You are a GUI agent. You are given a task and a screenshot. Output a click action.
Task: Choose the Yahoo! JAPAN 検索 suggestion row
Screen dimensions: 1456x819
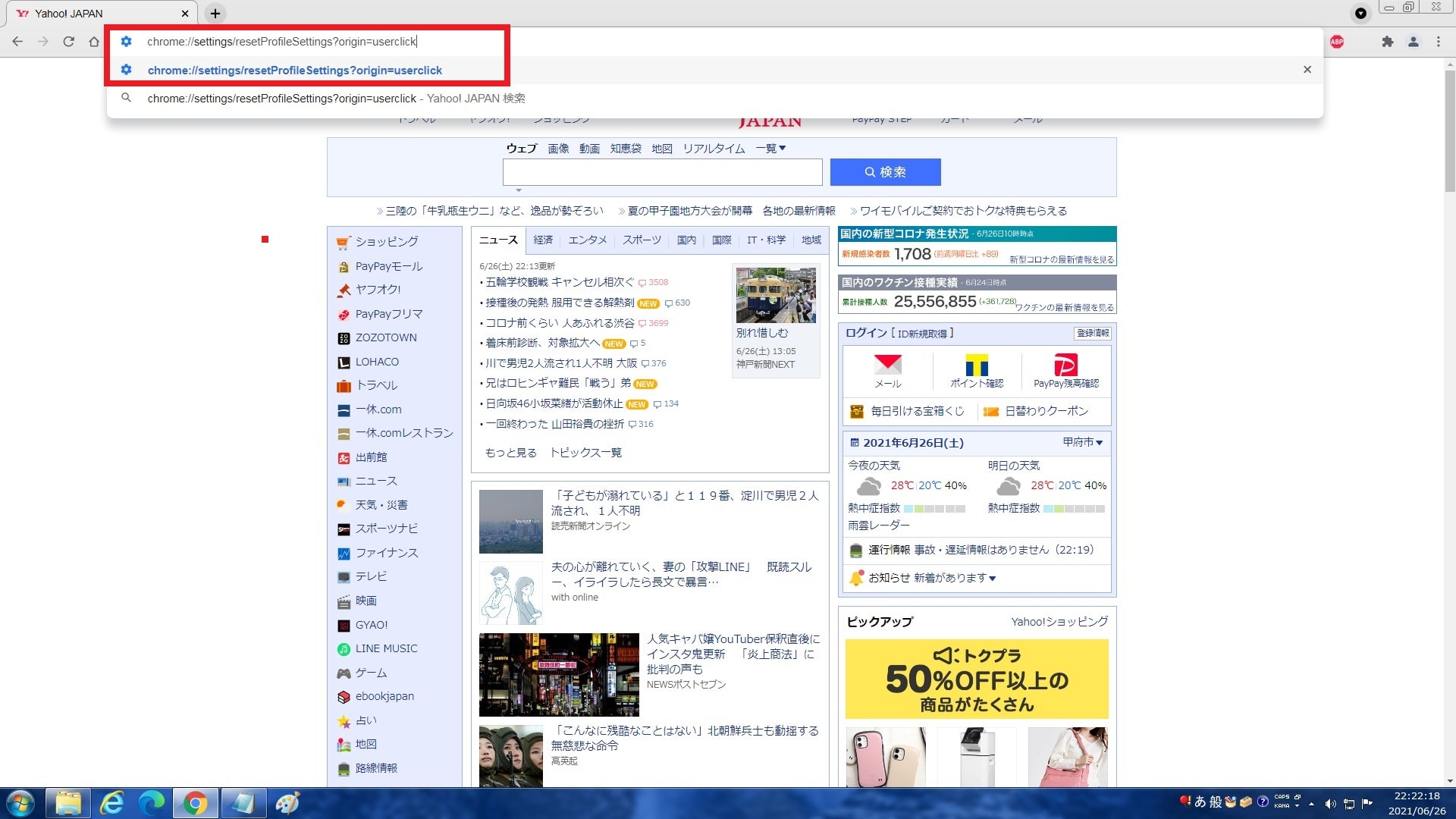pyautogui.click(x=714, y=99)
